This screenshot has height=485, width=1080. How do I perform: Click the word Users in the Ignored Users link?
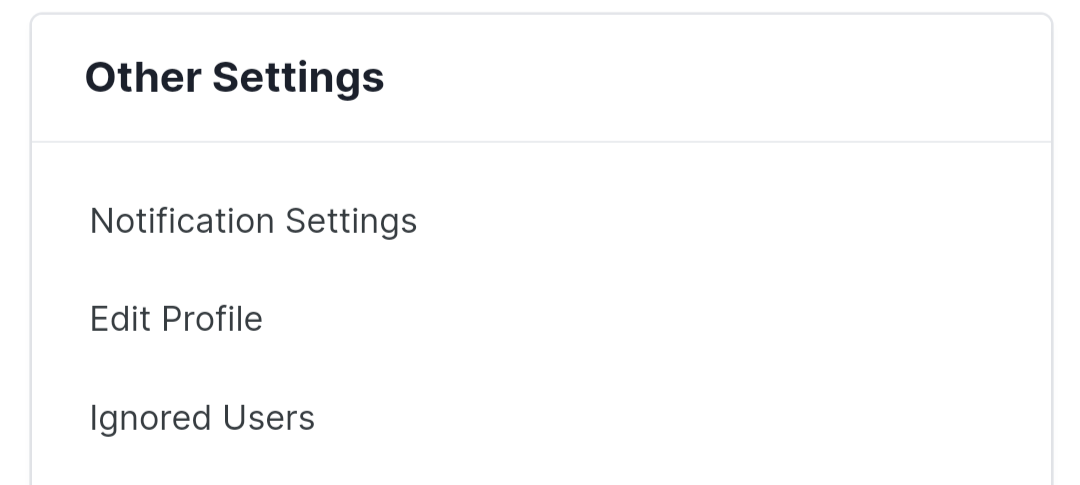269,418
